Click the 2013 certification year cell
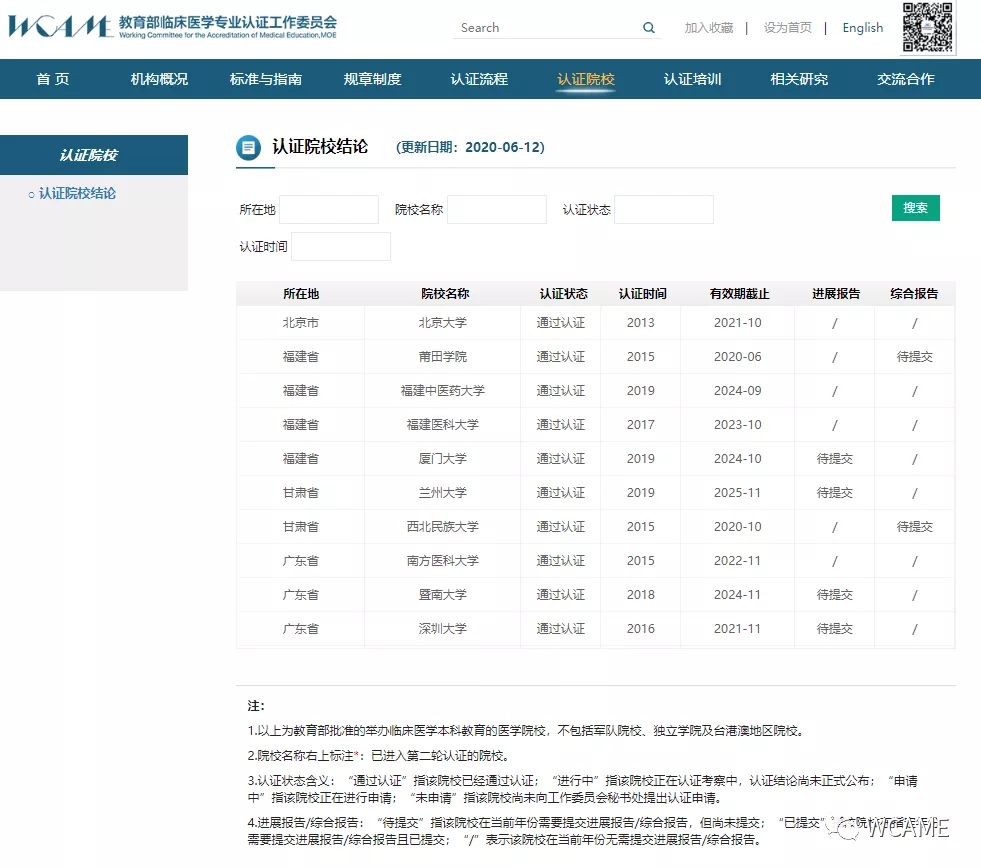The image size is (981, 868). (641, 323)
